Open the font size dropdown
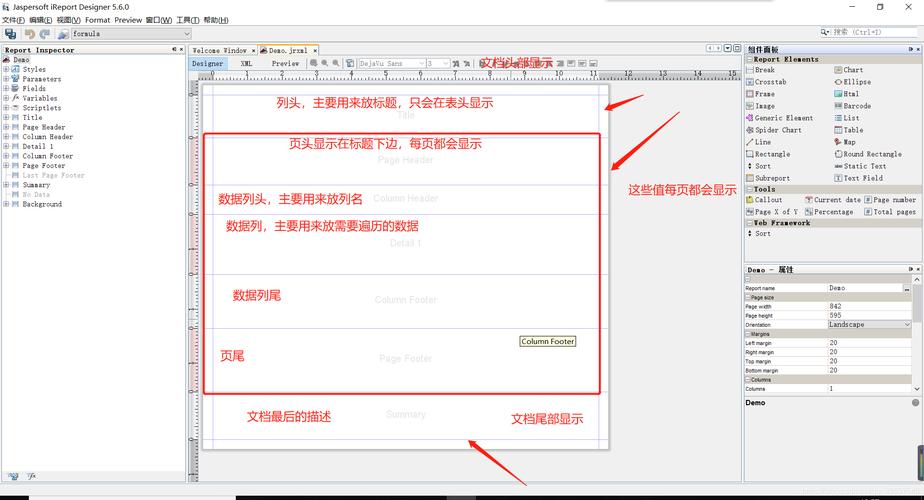This screenshot has width=924, height=500. pyautogui.click(x=438, y=63)
